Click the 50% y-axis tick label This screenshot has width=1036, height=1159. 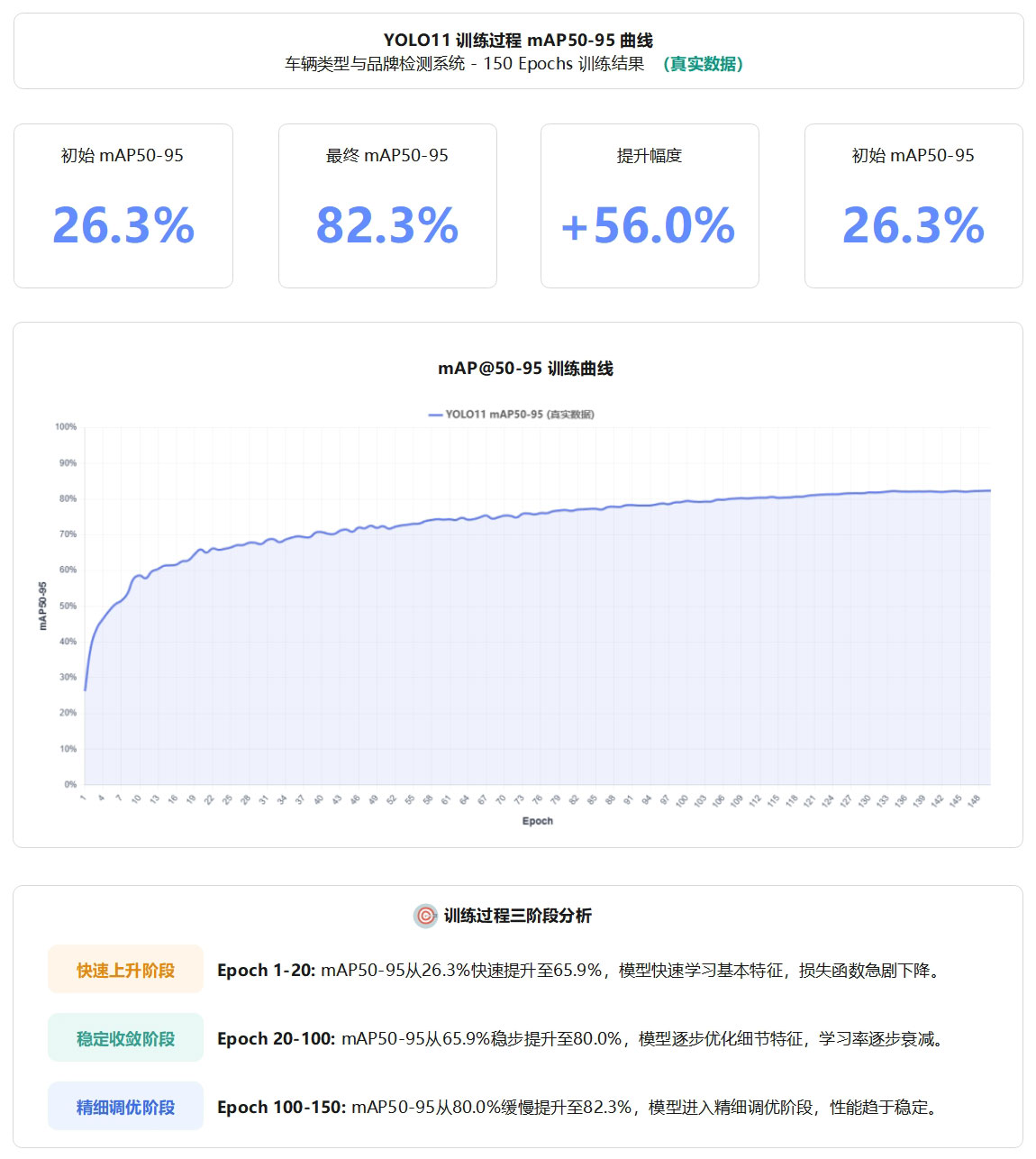68,606
